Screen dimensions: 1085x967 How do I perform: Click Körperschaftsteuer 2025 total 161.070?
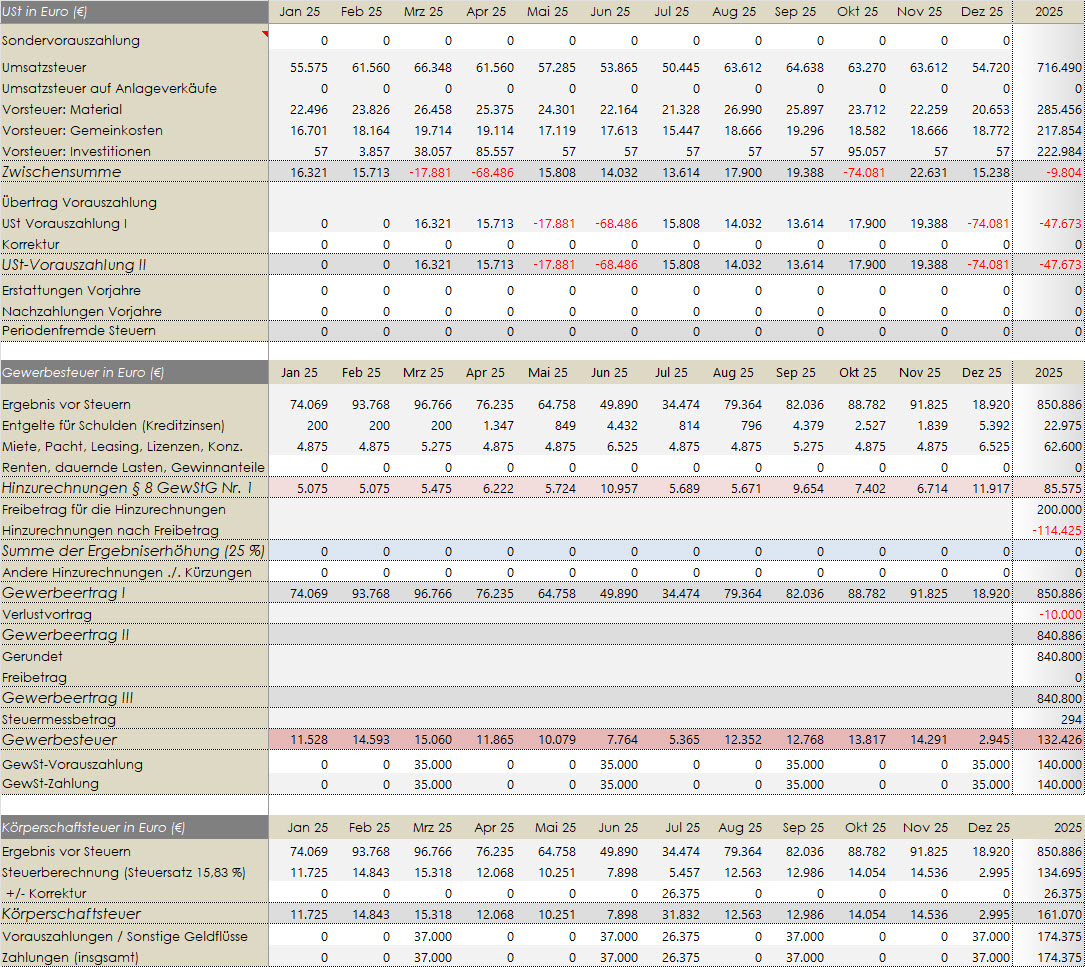click(x=1059, y=914)
